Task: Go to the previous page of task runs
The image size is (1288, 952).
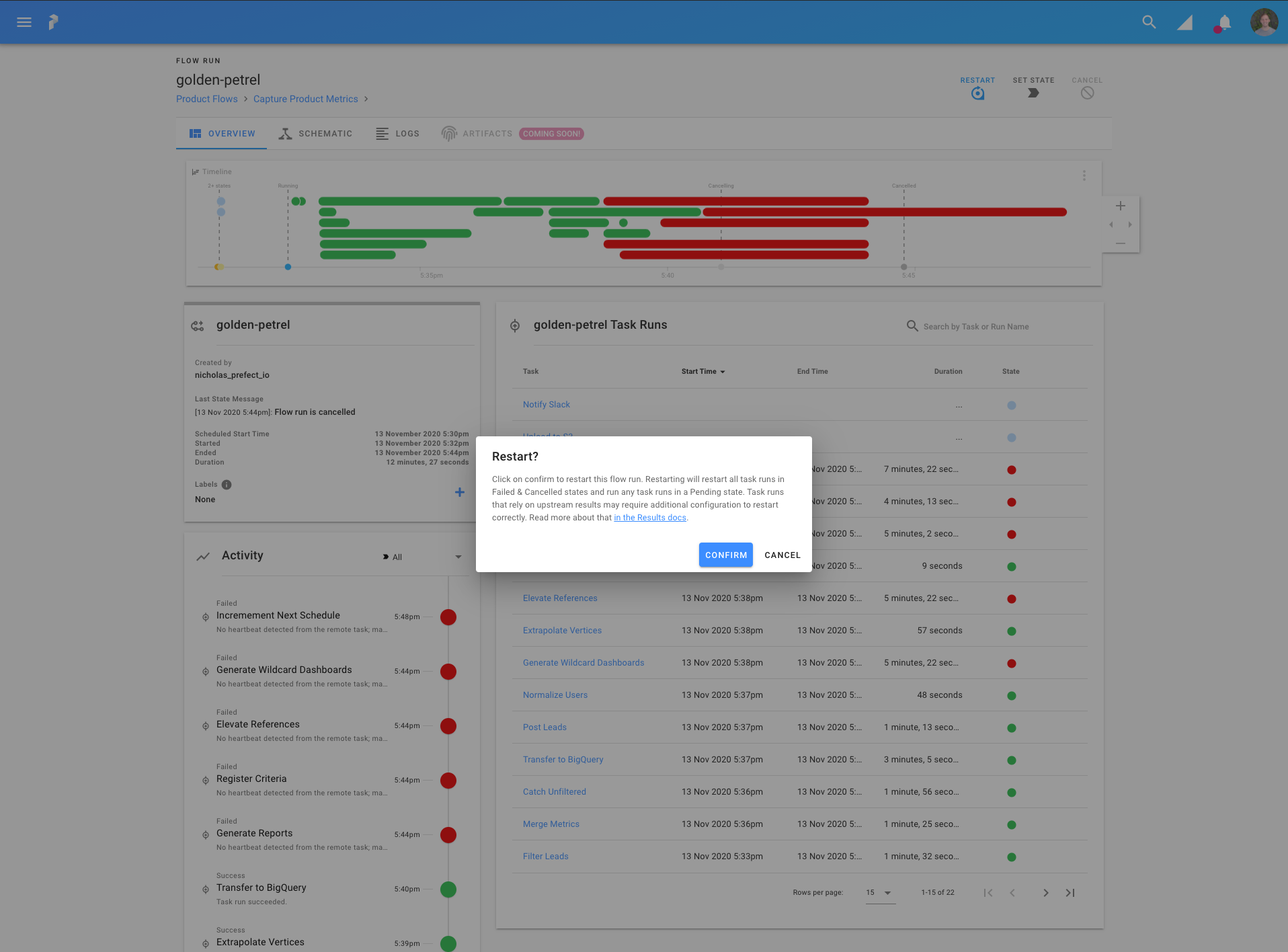Action: (1012, 893)
